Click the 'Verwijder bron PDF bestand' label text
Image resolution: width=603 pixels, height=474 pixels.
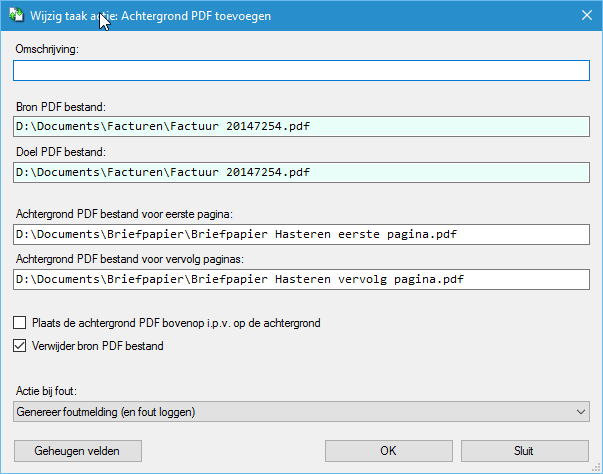point(98,346)
